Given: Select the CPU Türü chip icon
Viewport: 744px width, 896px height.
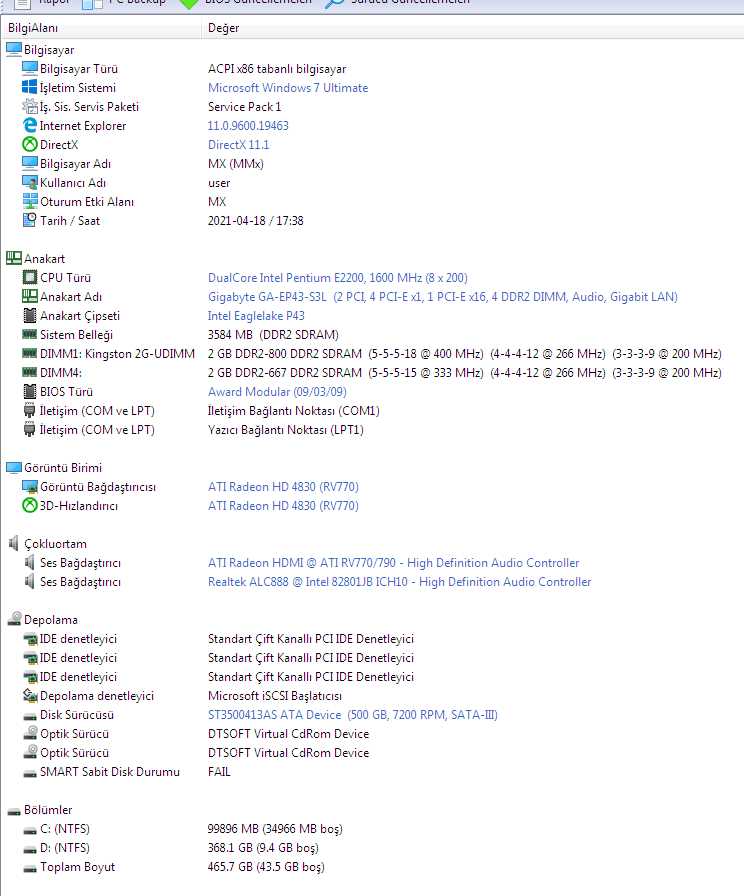Looking at the screenshot, I should 30,278.
